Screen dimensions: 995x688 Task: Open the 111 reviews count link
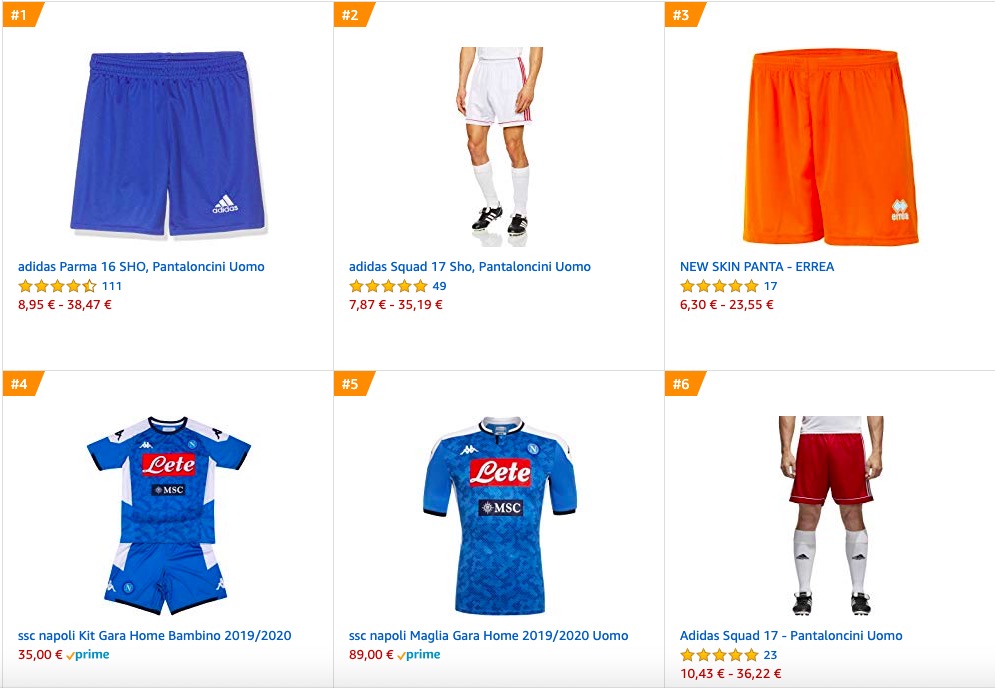(x=112, y=286)
